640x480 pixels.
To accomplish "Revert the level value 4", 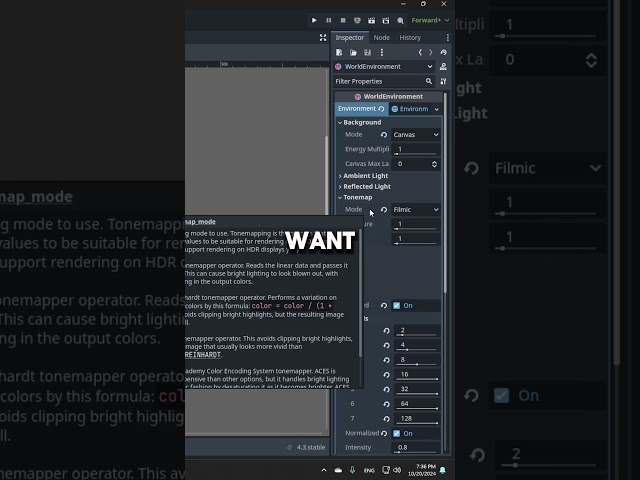I will point(386,345).
